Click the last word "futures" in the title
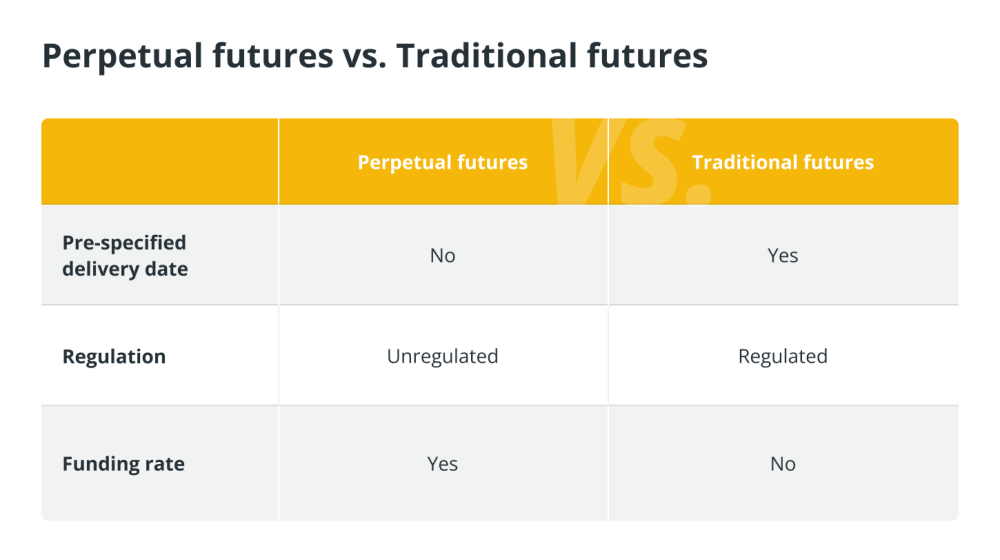Viewport: 1000px width, 560px height. [x=647, y=55]
